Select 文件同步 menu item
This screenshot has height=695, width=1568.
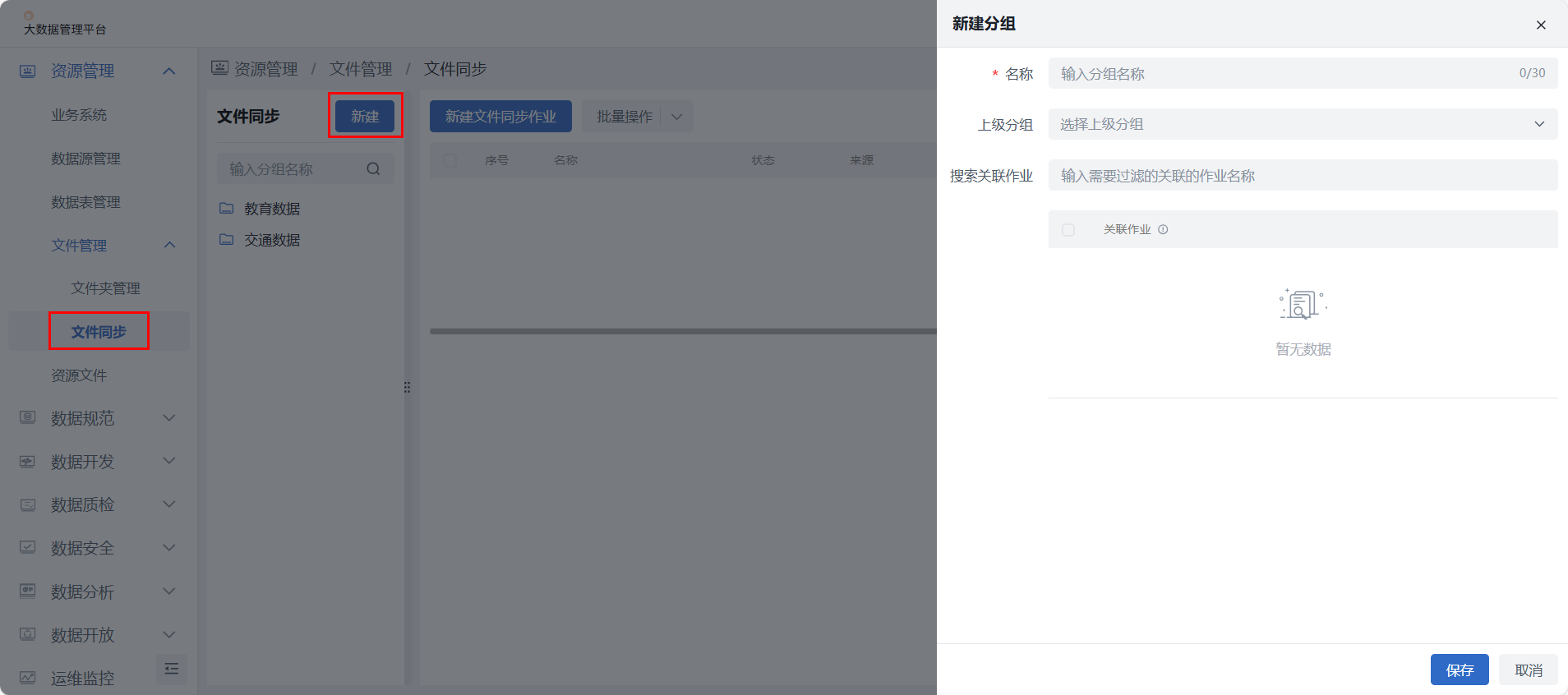(99, 331)
